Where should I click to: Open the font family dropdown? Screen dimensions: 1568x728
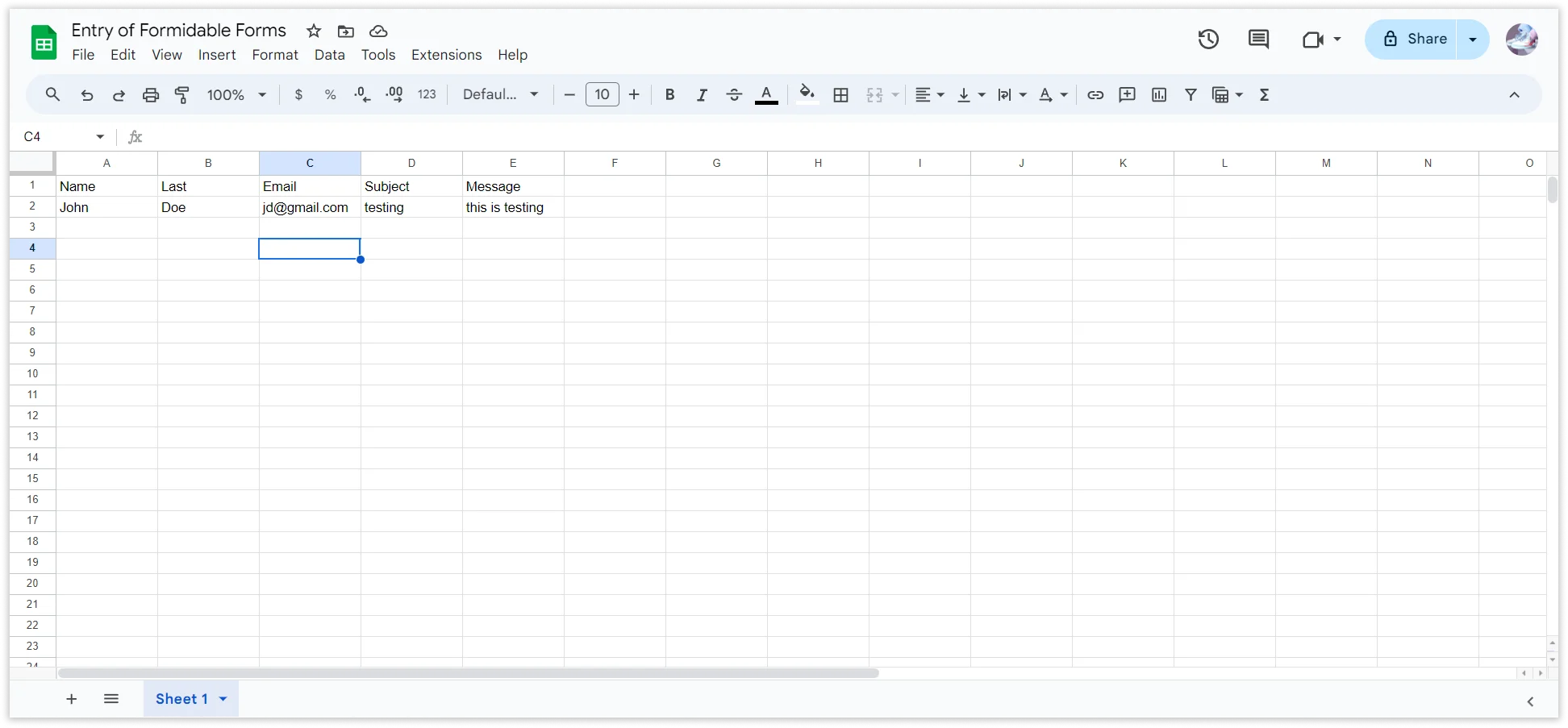pyautogui.click(x=500, y=94)
